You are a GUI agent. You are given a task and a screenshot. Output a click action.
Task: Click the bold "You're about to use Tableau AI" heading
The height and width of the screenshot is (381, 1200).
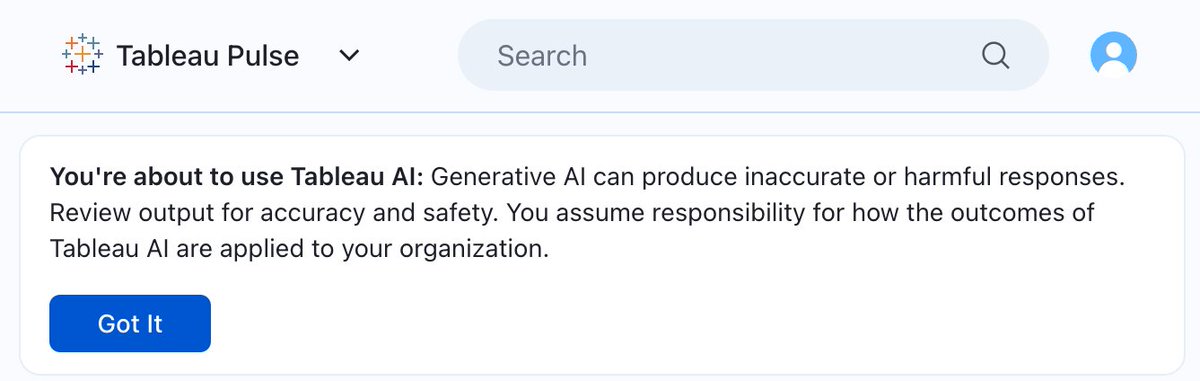pyautogui.click(x=238, y=178)
